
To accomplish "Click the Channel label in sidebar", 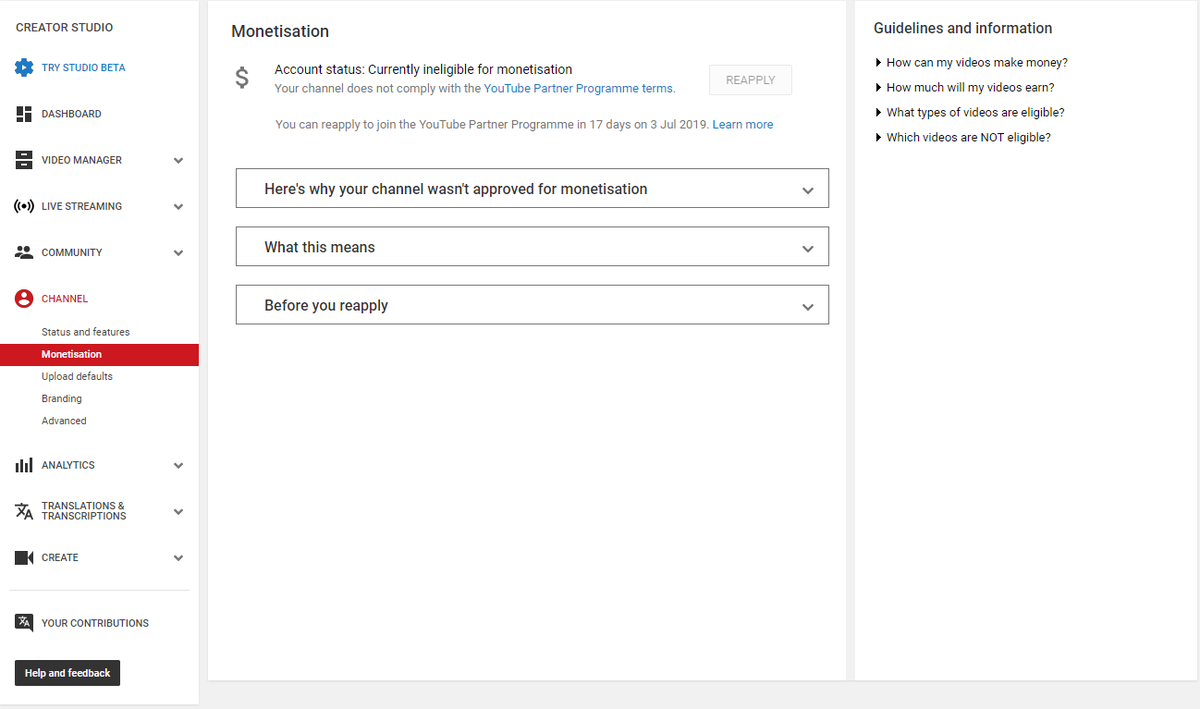I will click(64, 299).
